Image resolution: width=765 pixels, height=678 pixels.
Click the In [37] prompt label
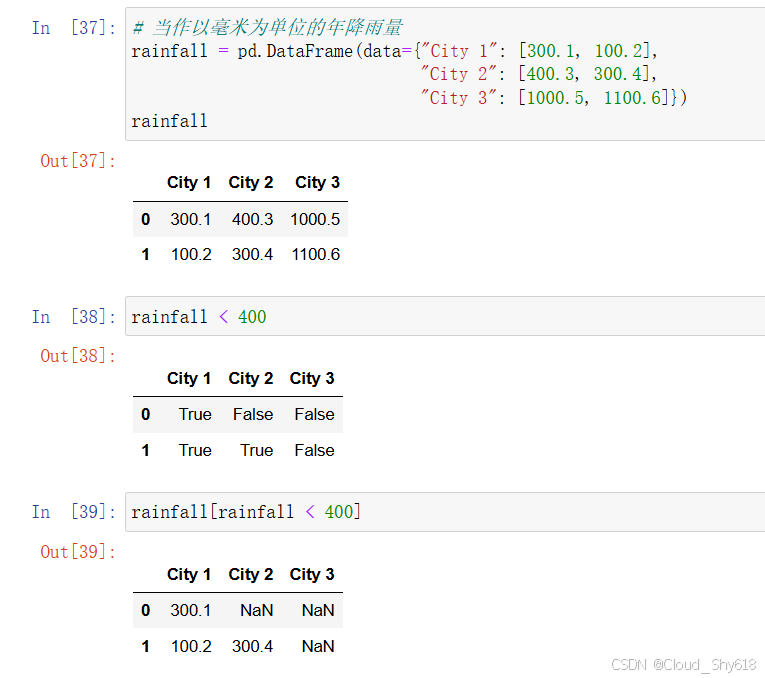pos(74,28)
